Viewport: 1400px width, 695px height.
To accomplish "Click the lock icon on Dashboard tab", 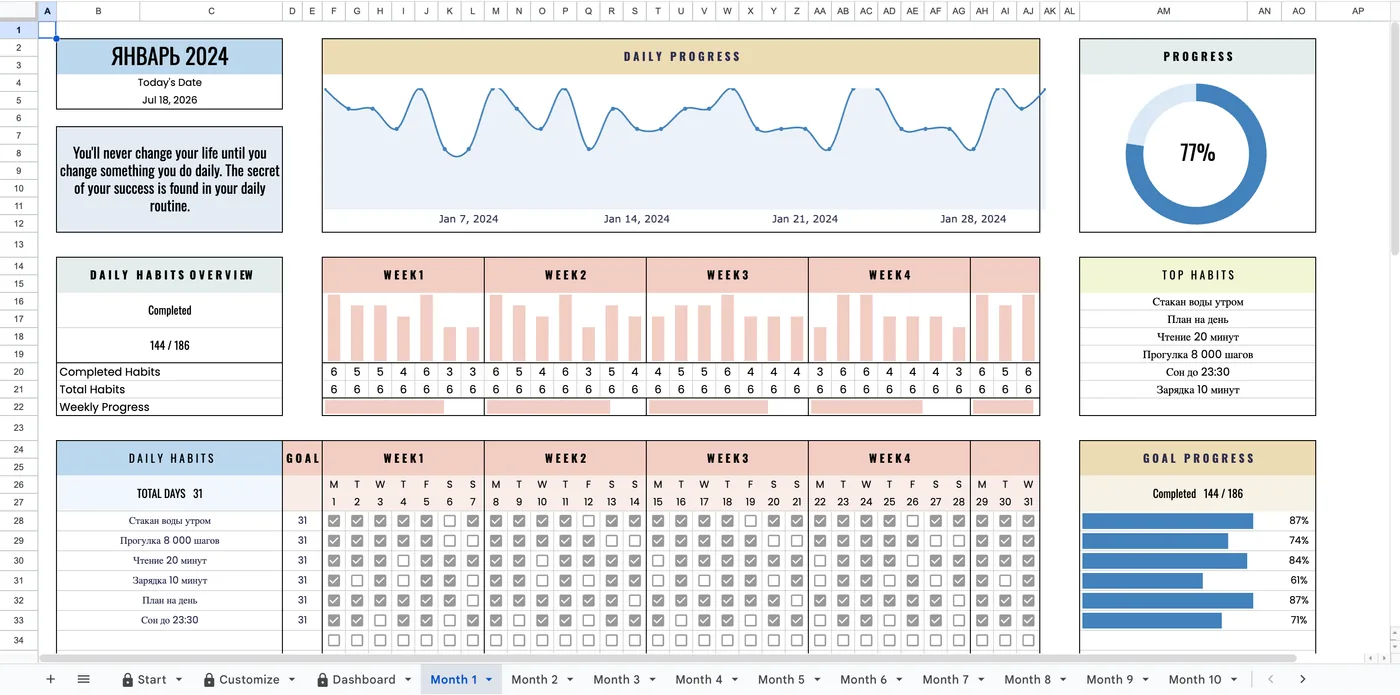I will (x=323, y=680).
